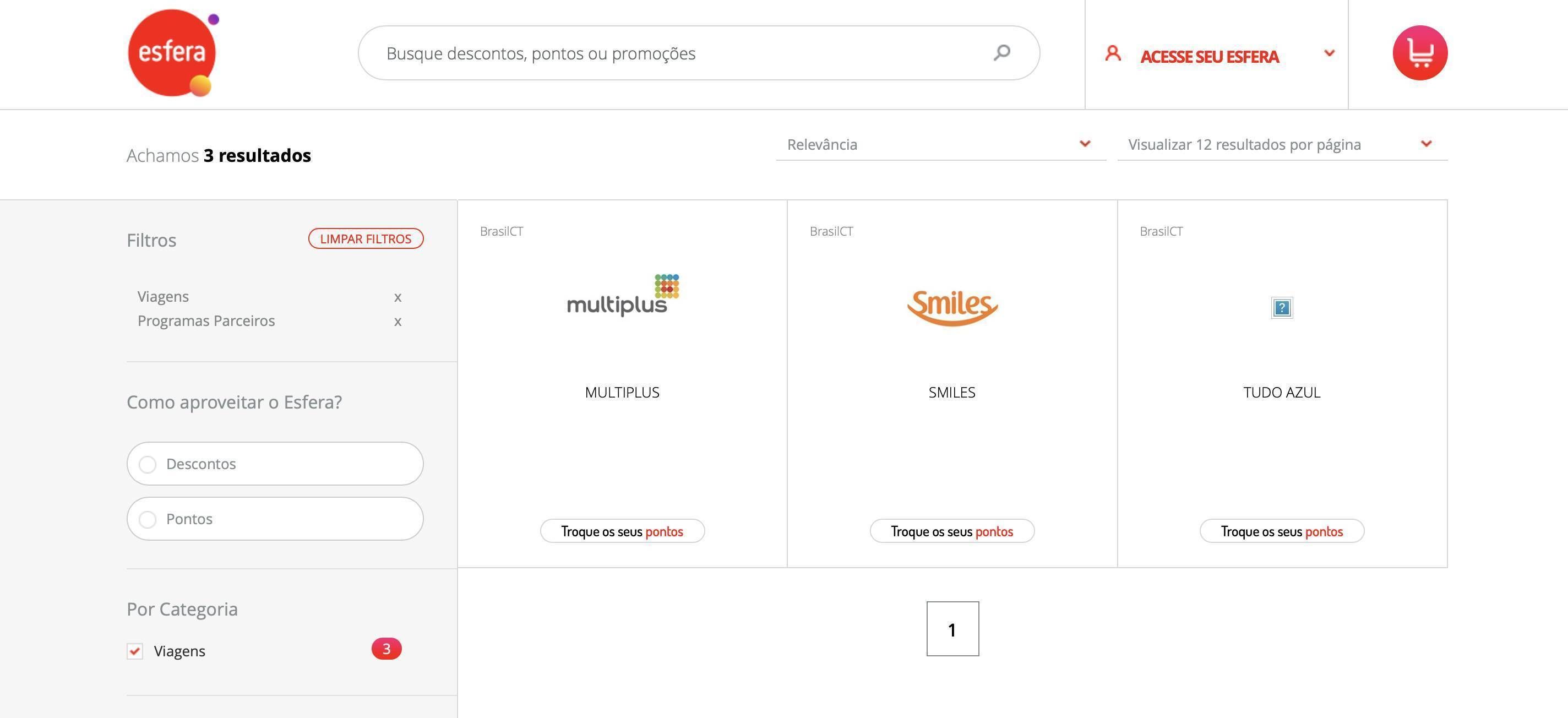Screen dimensions: 1568x718
Task: Open the TUDO AZUL product title
Action: point(1282,392)
